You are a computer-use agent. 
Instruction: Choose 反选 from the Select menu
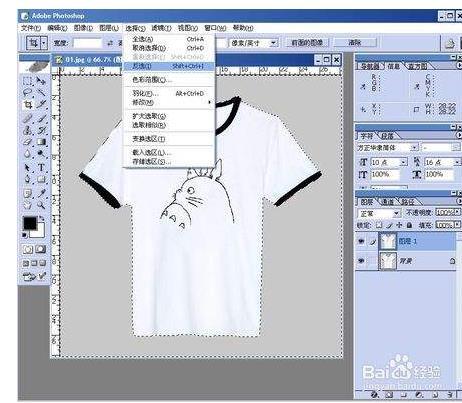pos(168,66)
